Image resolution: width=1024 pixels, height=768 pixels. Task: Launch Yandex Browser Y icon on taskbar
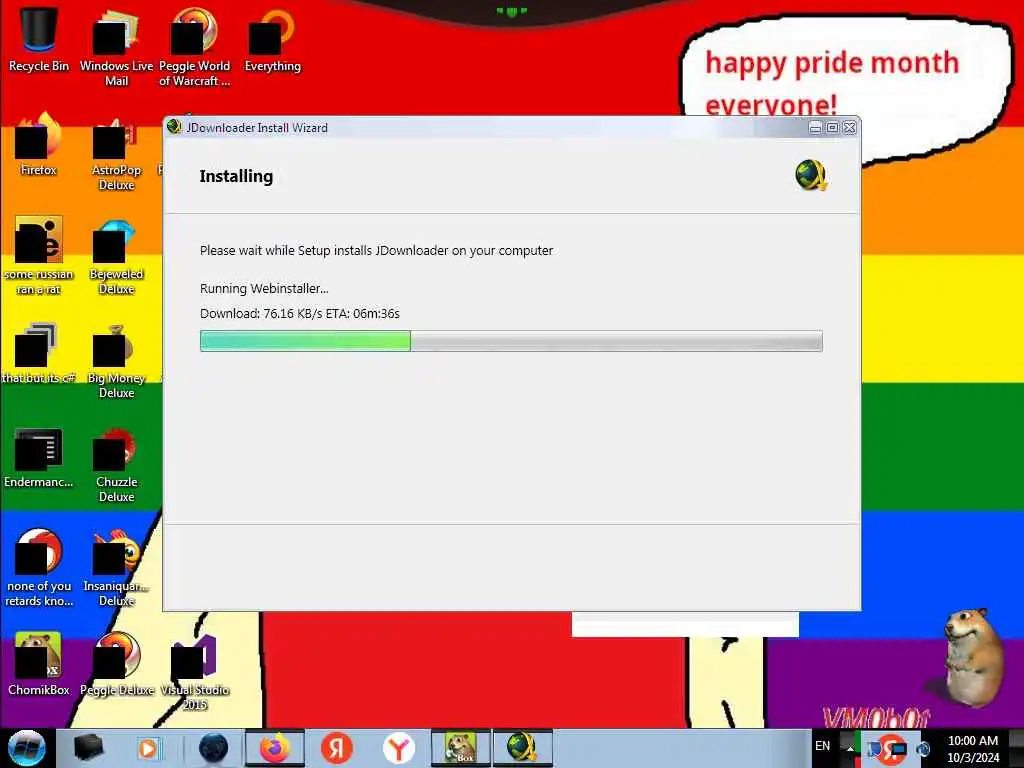(x=398, y=748)
